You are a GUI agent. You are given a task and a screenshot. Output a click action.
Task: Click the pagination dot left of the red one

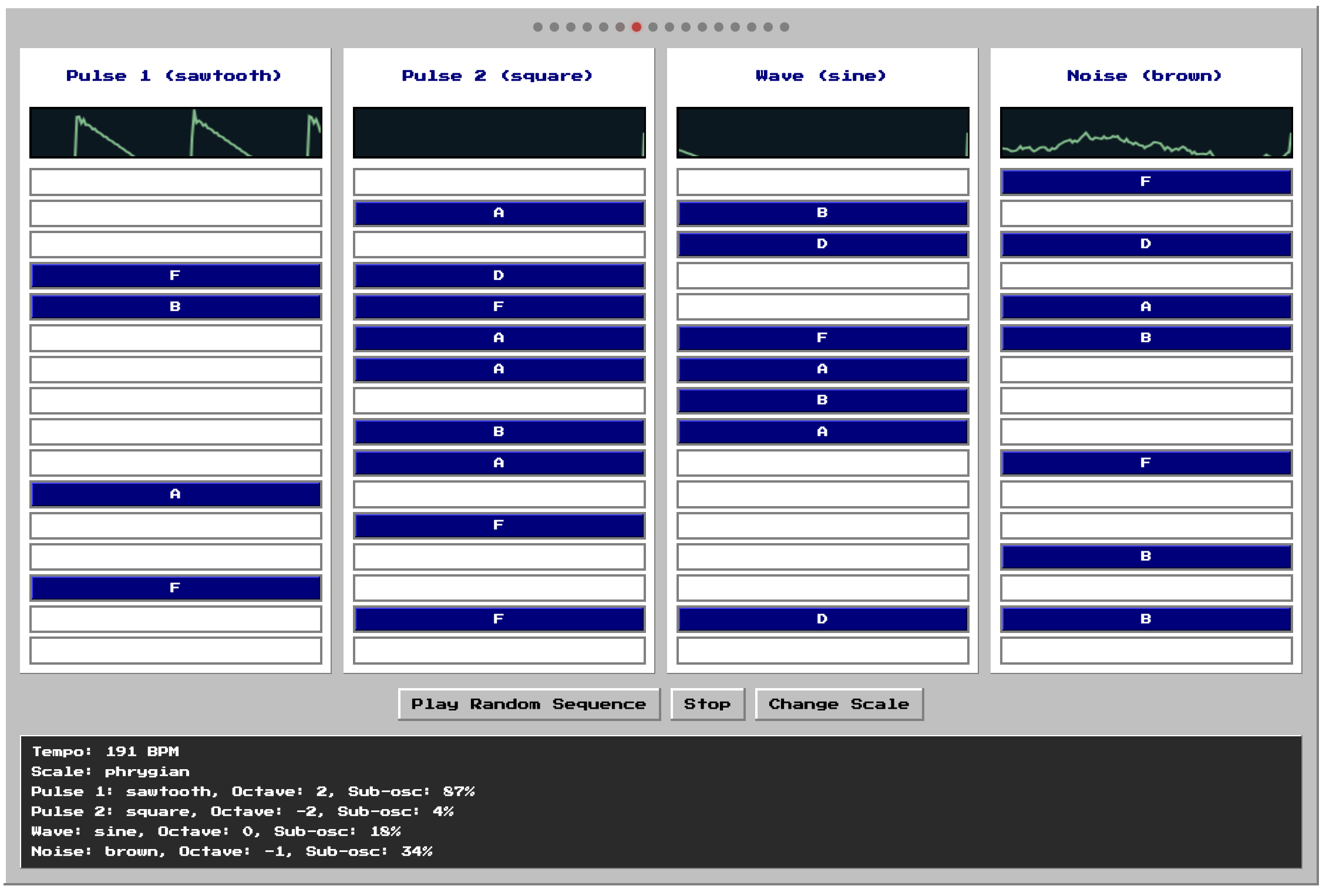pos(619,26)
